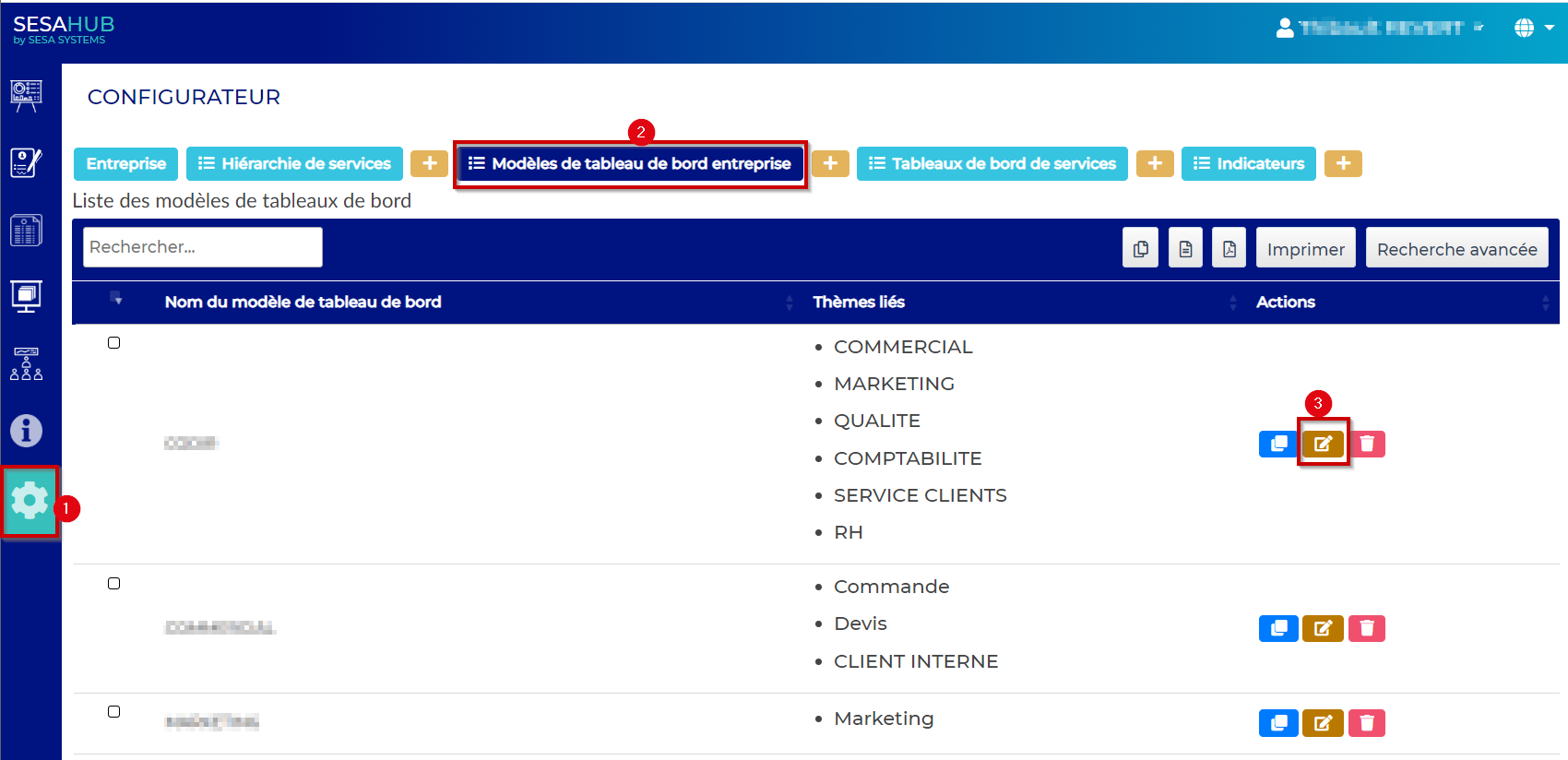Open Recherche avancée
Viewport: 1568px width, 760px height.
click(x=1456, y=248)
